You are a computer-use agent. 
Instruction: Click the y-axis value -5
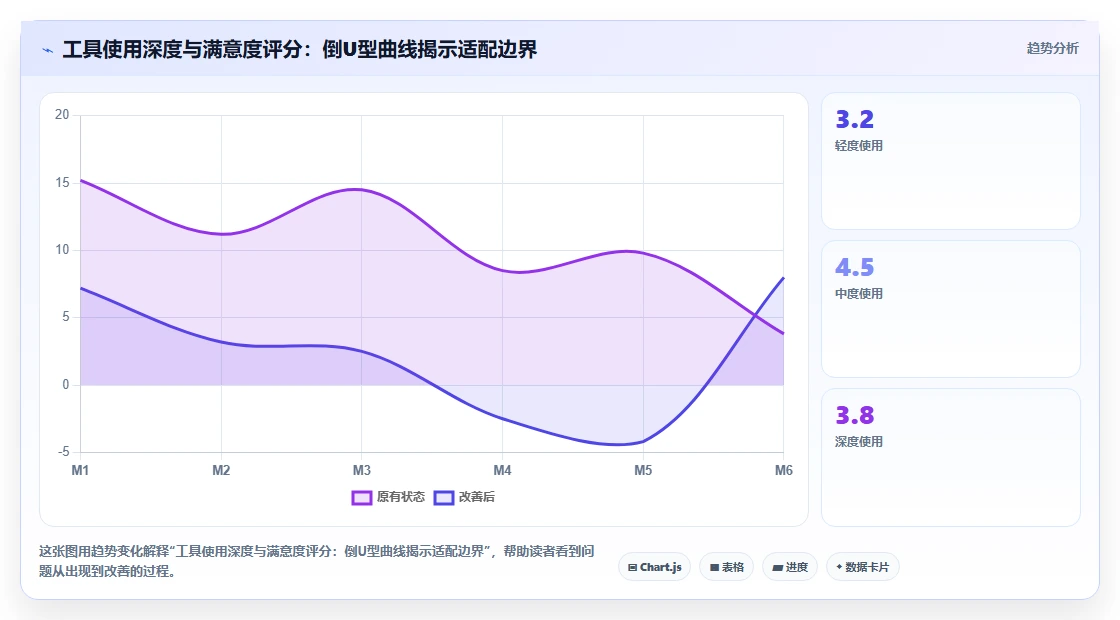(64, 451)
